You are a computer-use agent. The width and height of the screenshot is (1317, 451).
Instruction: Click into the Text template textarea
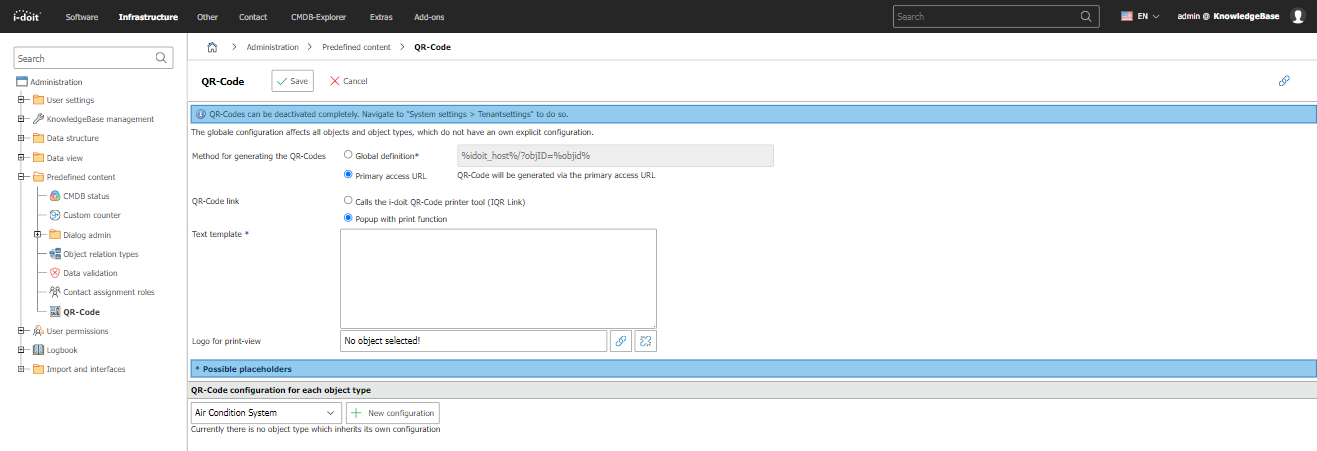(498, 279)
